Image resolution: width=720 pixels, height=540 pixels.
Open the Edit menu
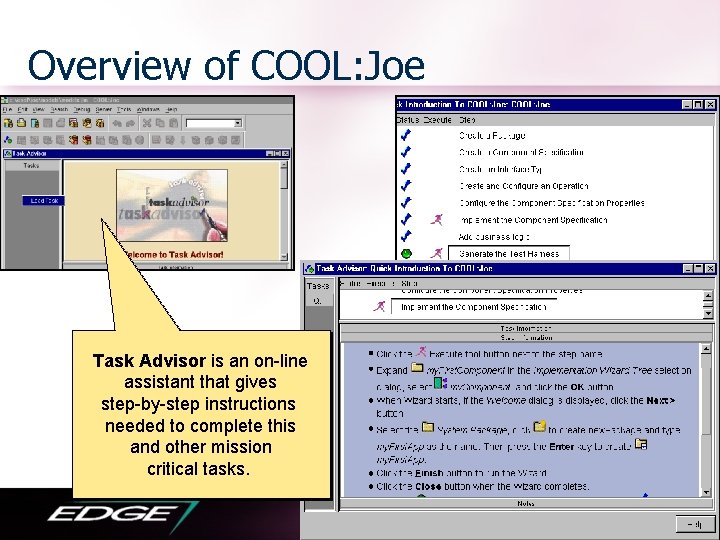click(x=22, y=109)
